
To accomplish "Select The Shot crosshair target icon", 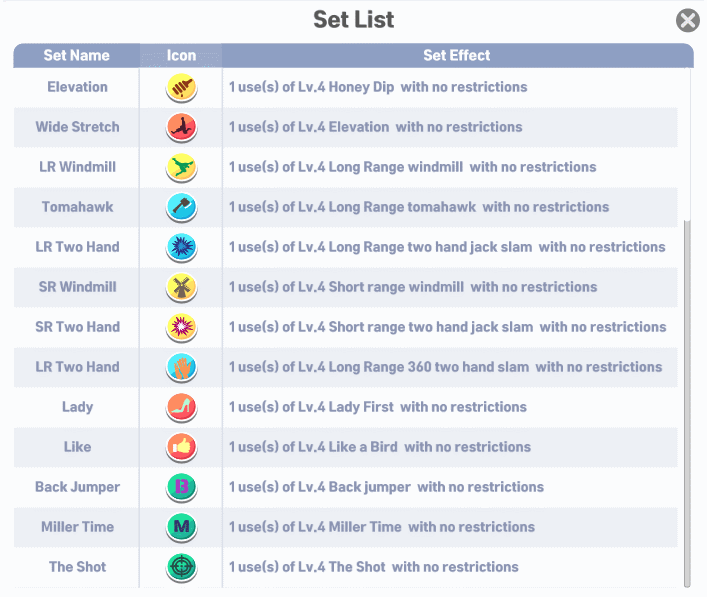I will pyautogui.click(x=181, y=567).
